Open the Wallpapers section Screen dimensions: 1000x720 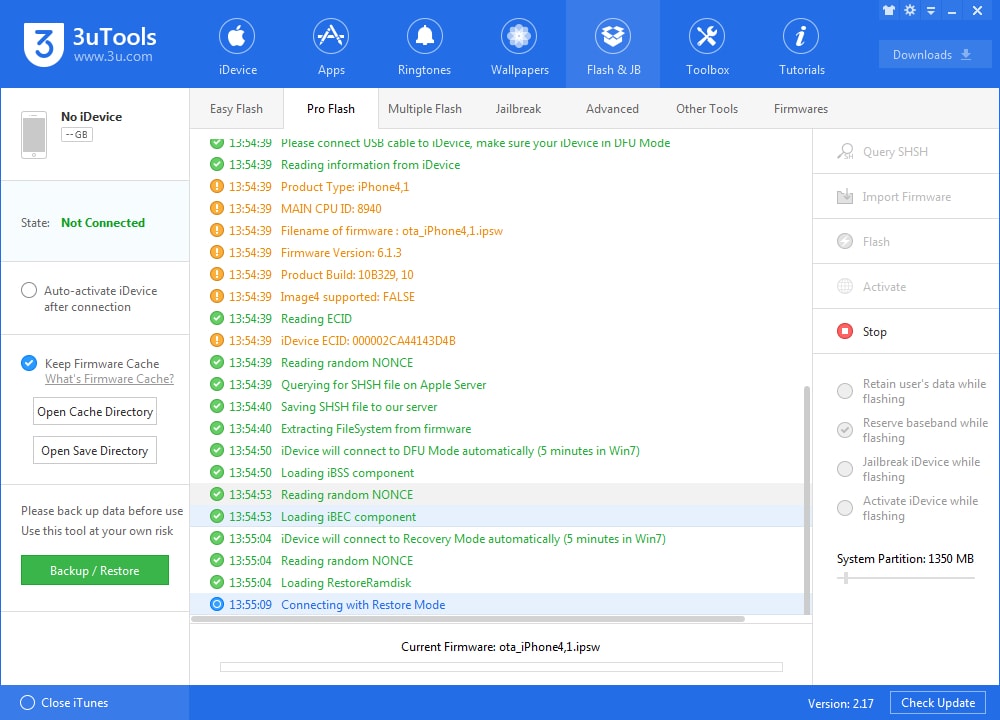[519, 46]
